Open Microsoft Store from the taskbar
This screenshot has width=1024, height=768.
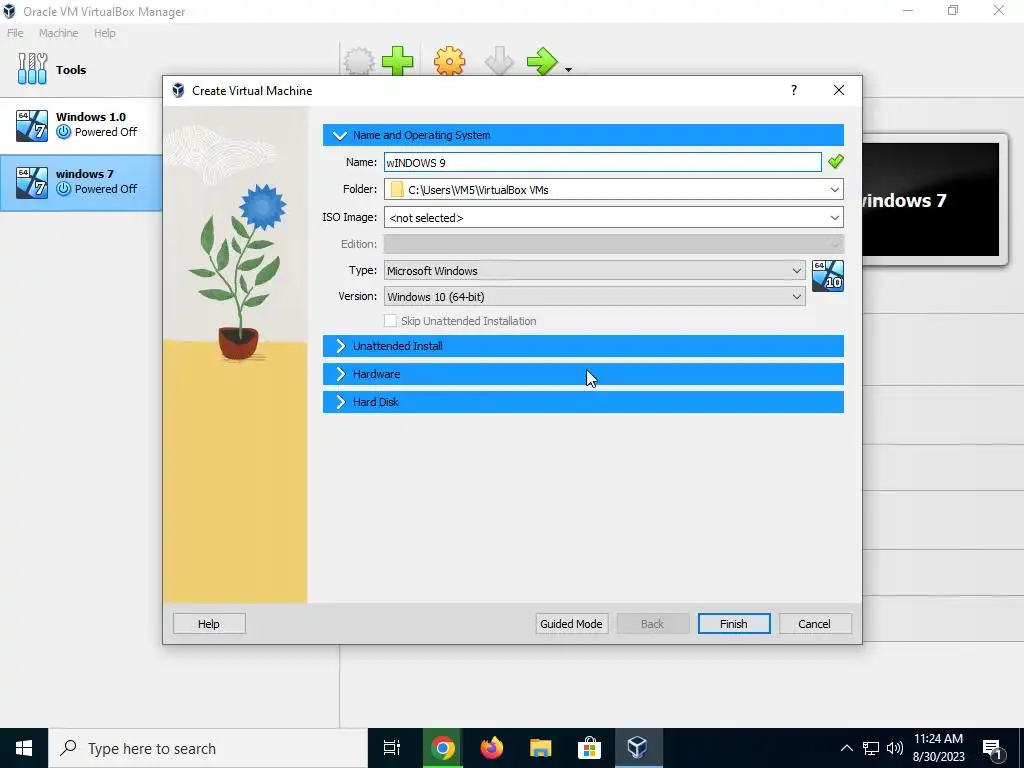click(x=589, y=748)
